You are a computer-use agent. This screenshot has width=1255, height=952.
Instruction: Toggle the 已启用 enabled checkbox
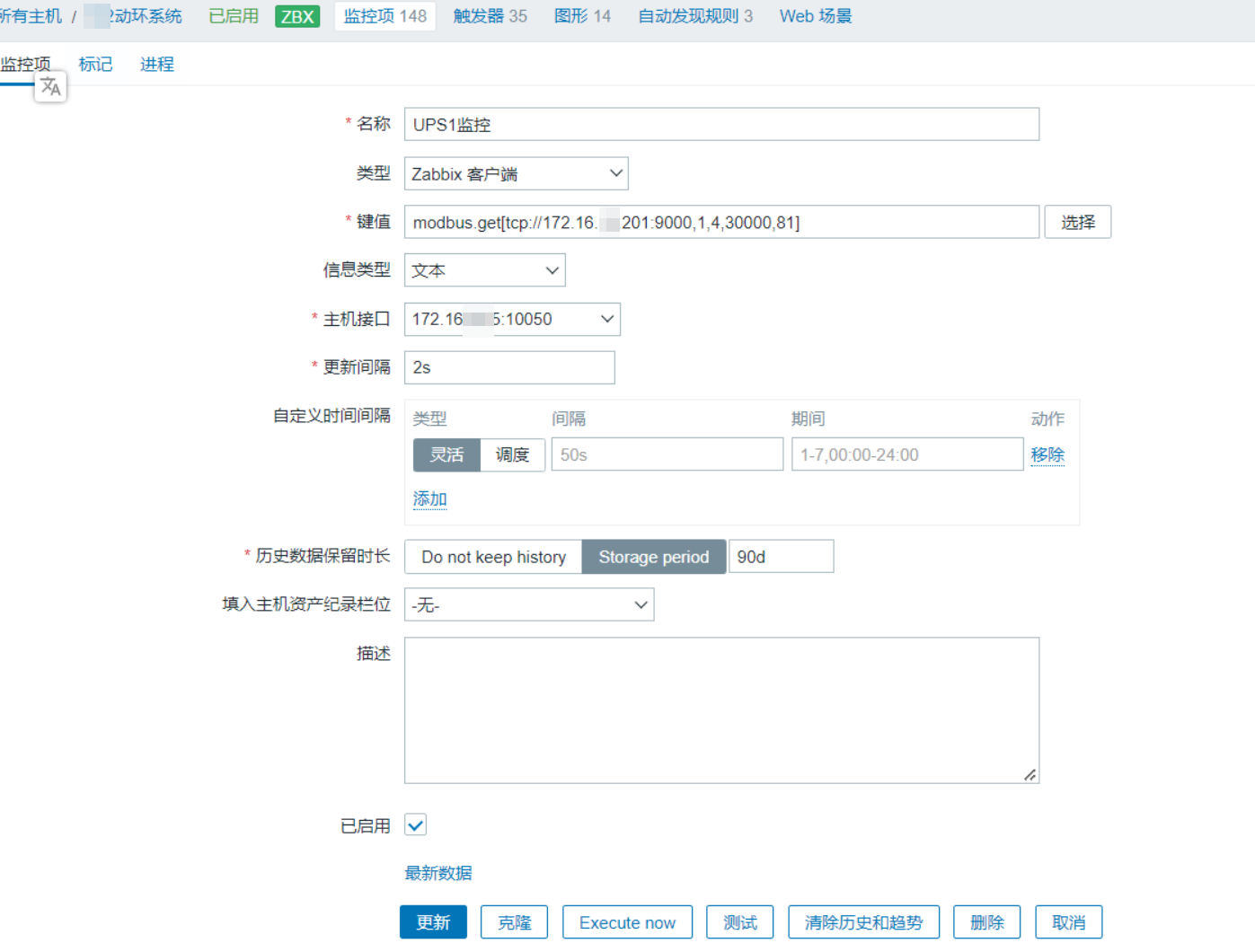coord(415,824)
